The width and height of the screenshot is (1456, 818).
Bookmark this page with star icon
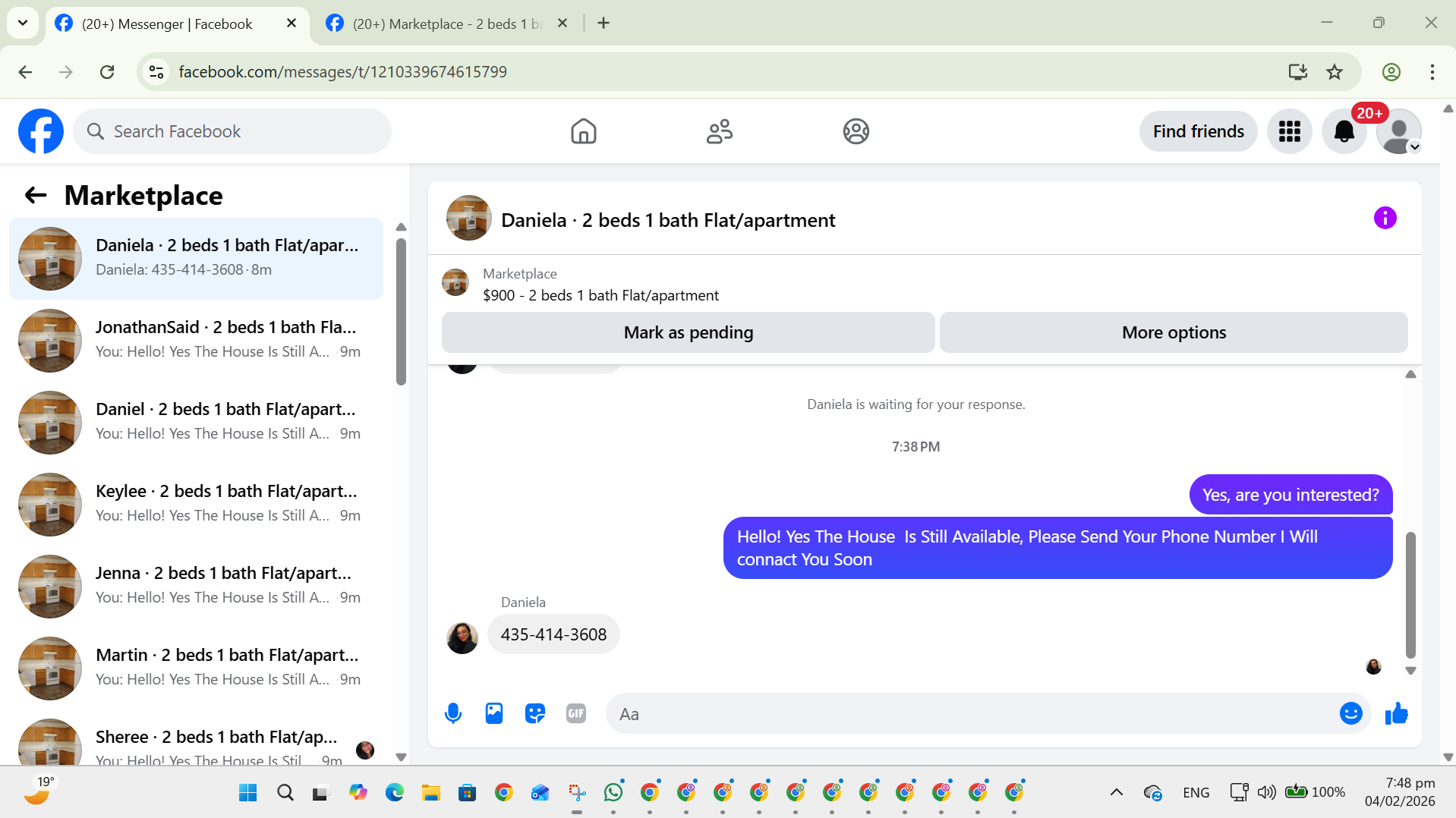tap(1334, 72)
